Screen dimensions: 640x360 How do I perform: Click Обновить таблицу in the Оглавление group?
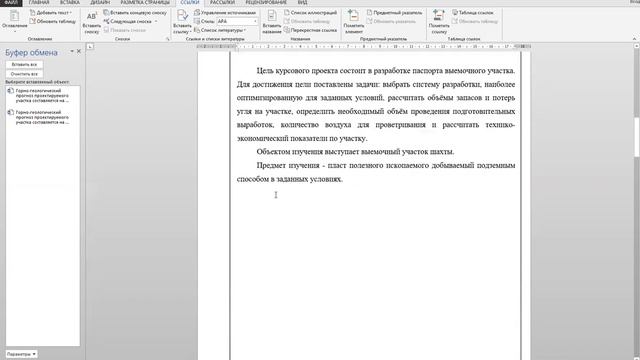point(53,21)
